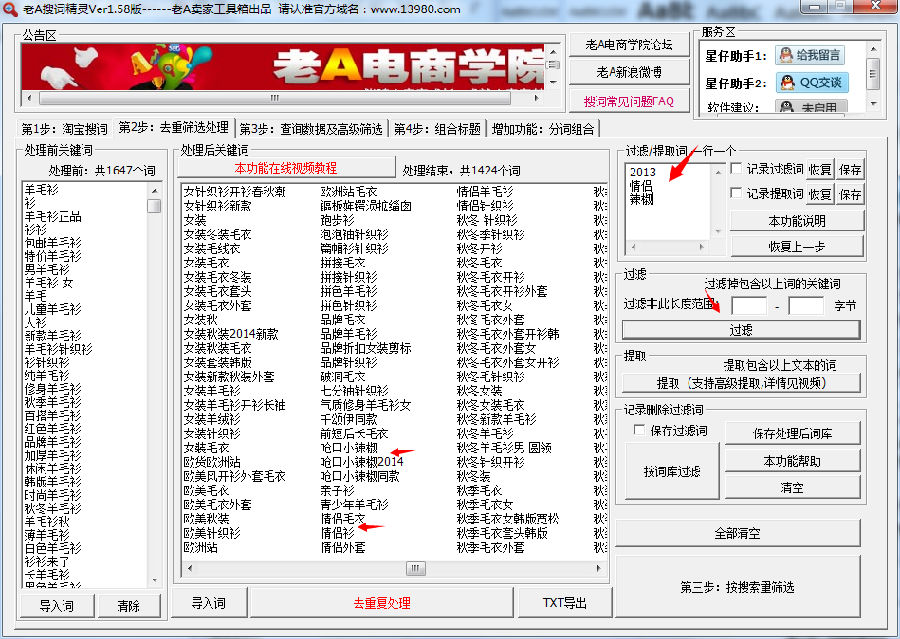The width and height of the screenshot is (900, 639).
Task: Click 按词库过滤 button
Action: [x=672, y=471]
